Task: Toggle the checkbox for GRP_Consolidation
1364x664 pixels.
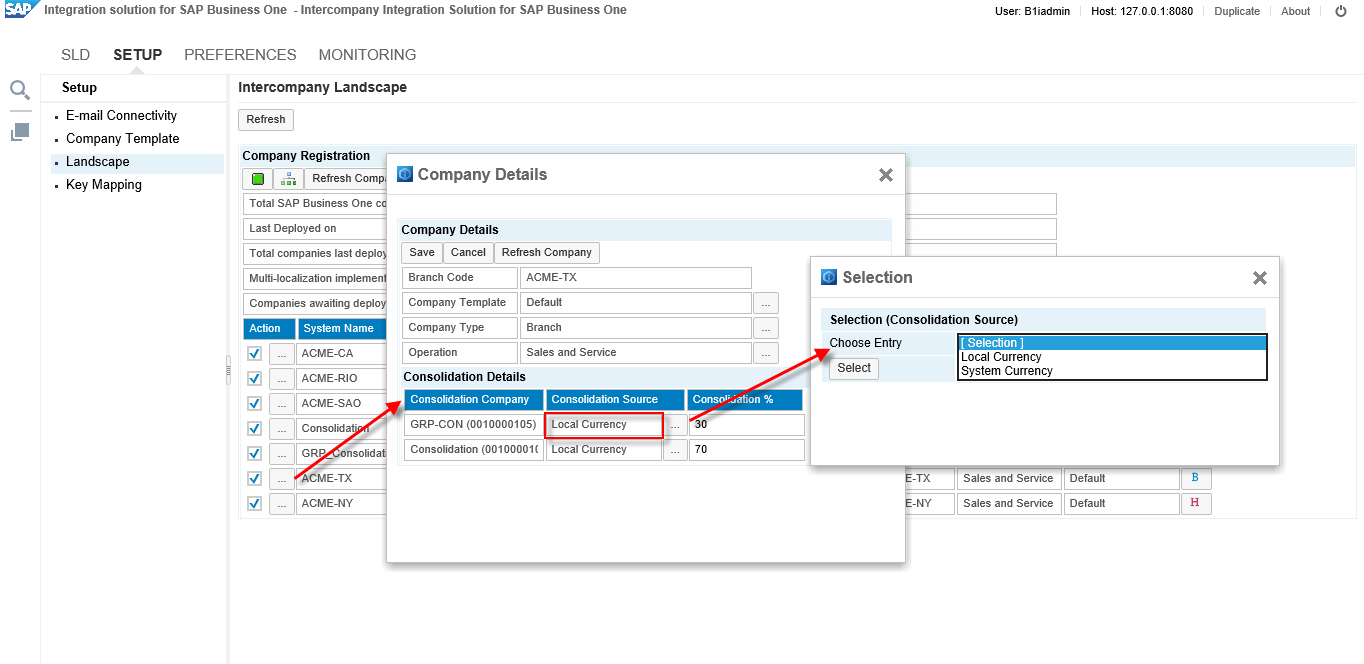Action: pyautogui.click(x=253, y=453)
